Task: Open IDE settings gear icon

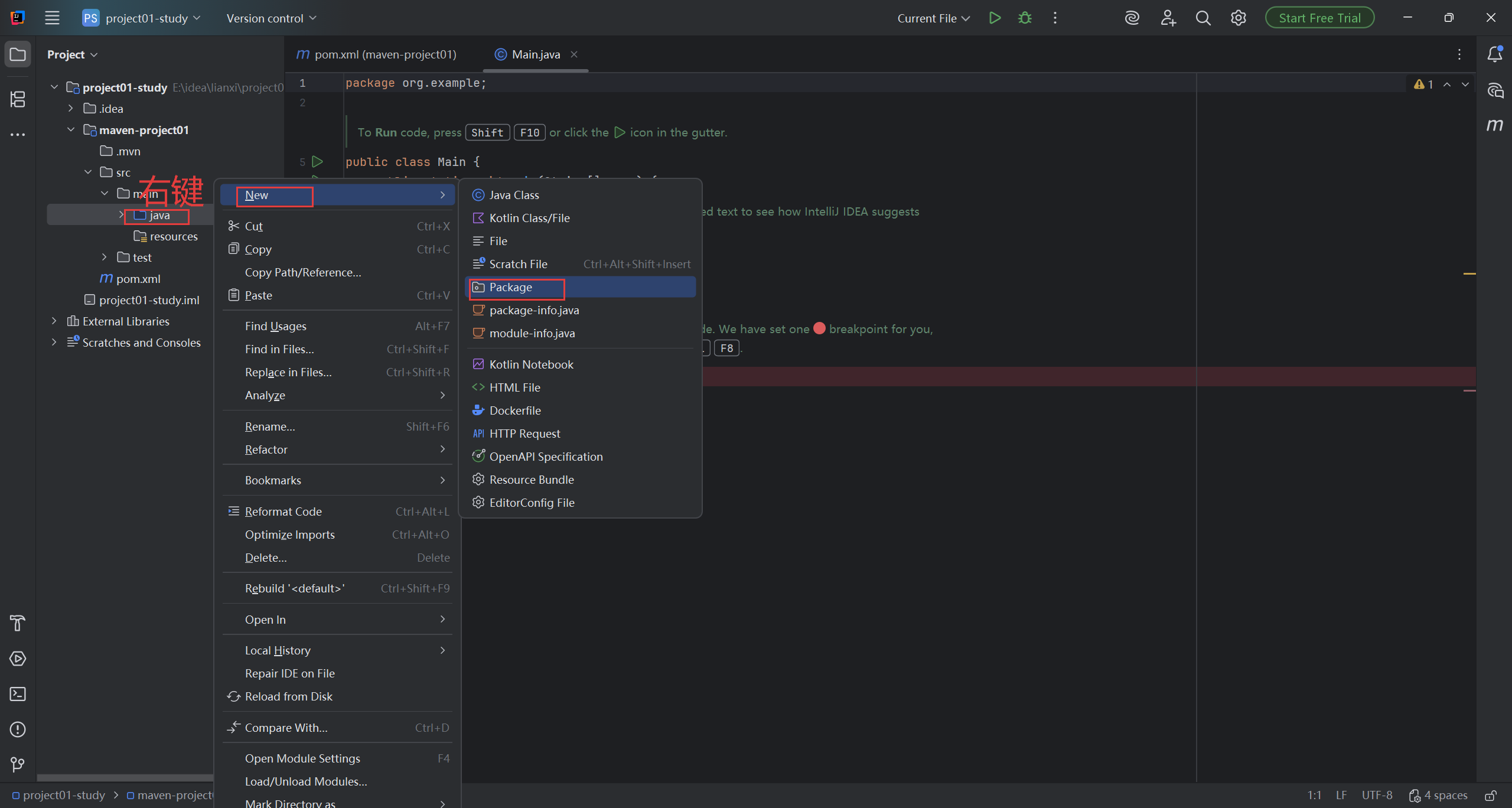Action: tap(1239, 18)
